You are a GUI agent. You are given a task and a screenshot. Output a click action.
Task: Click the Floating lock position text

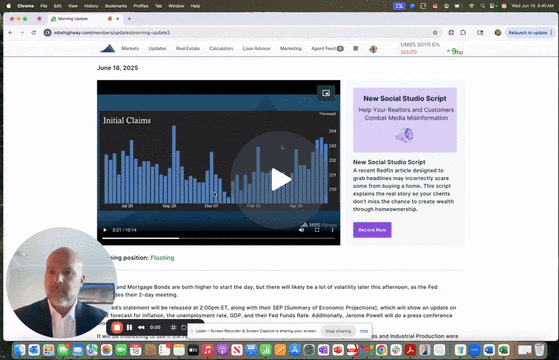click(162, 258)
